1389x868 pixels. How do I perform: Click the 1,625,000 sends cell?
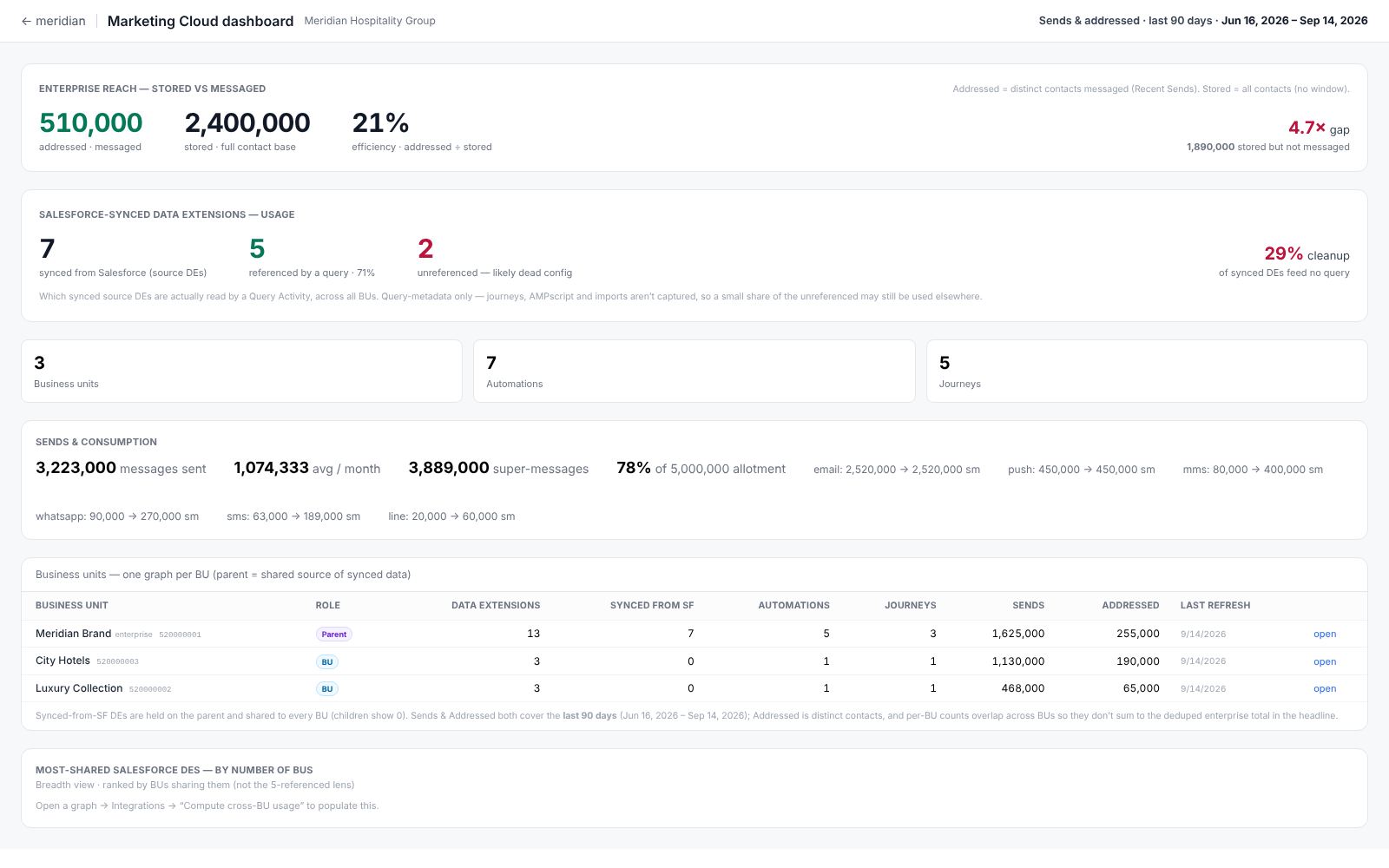tap(1018, 634)
